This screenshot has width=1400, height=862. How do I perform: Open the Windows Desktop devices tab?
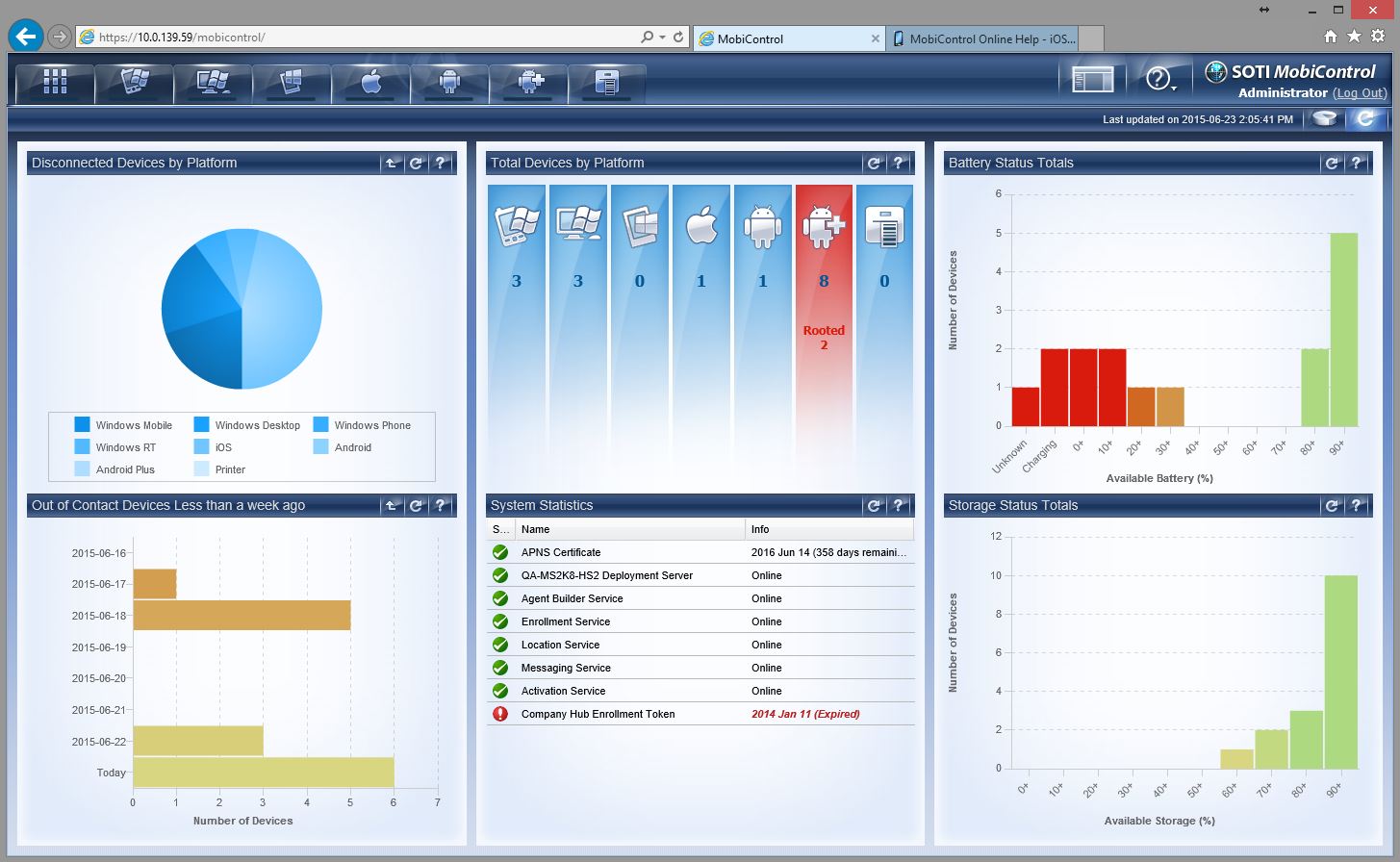pyautogui.click(x=214, y=84)
